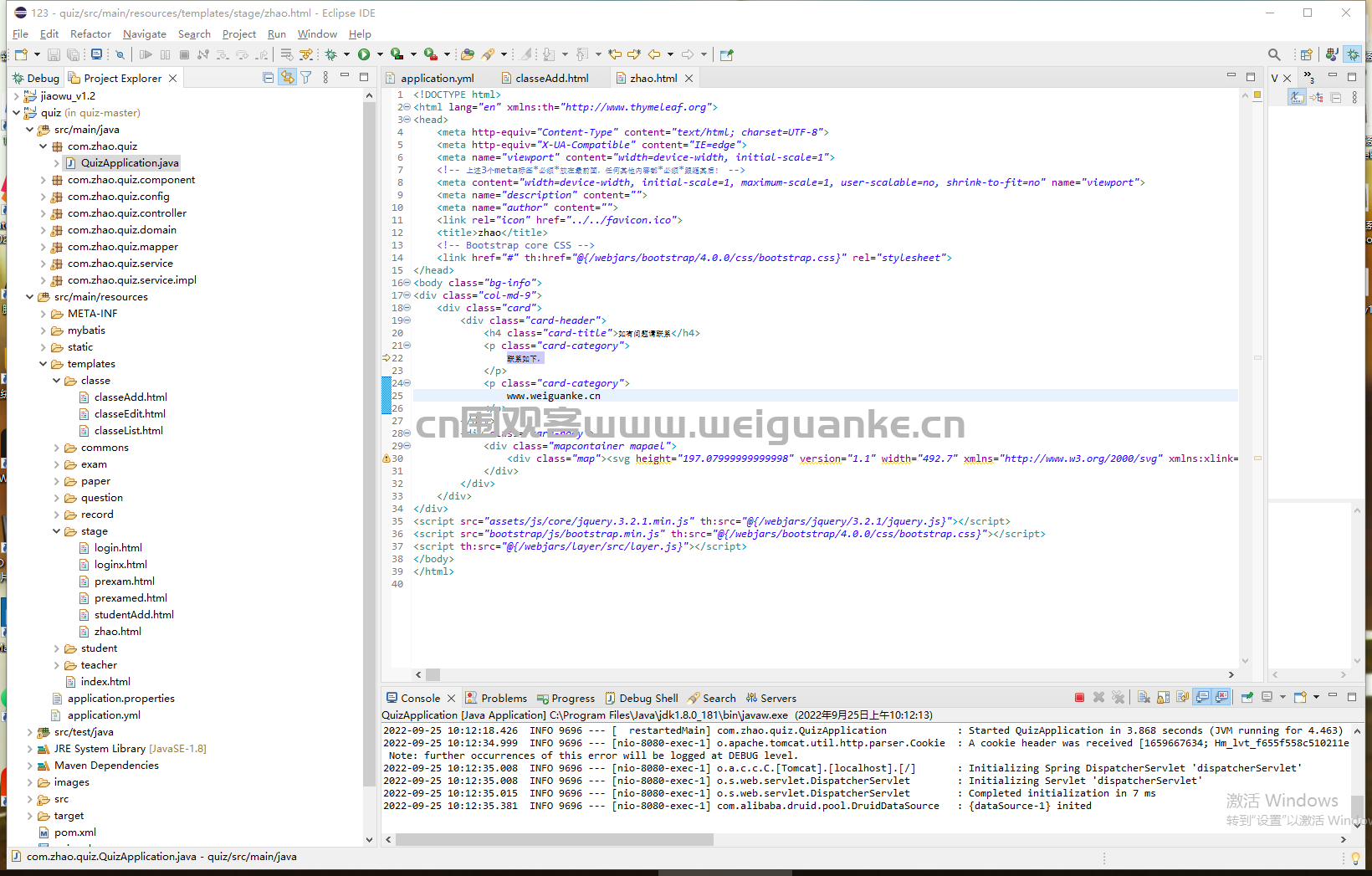Go to Last Edit Location arrow

pos(615,54)
